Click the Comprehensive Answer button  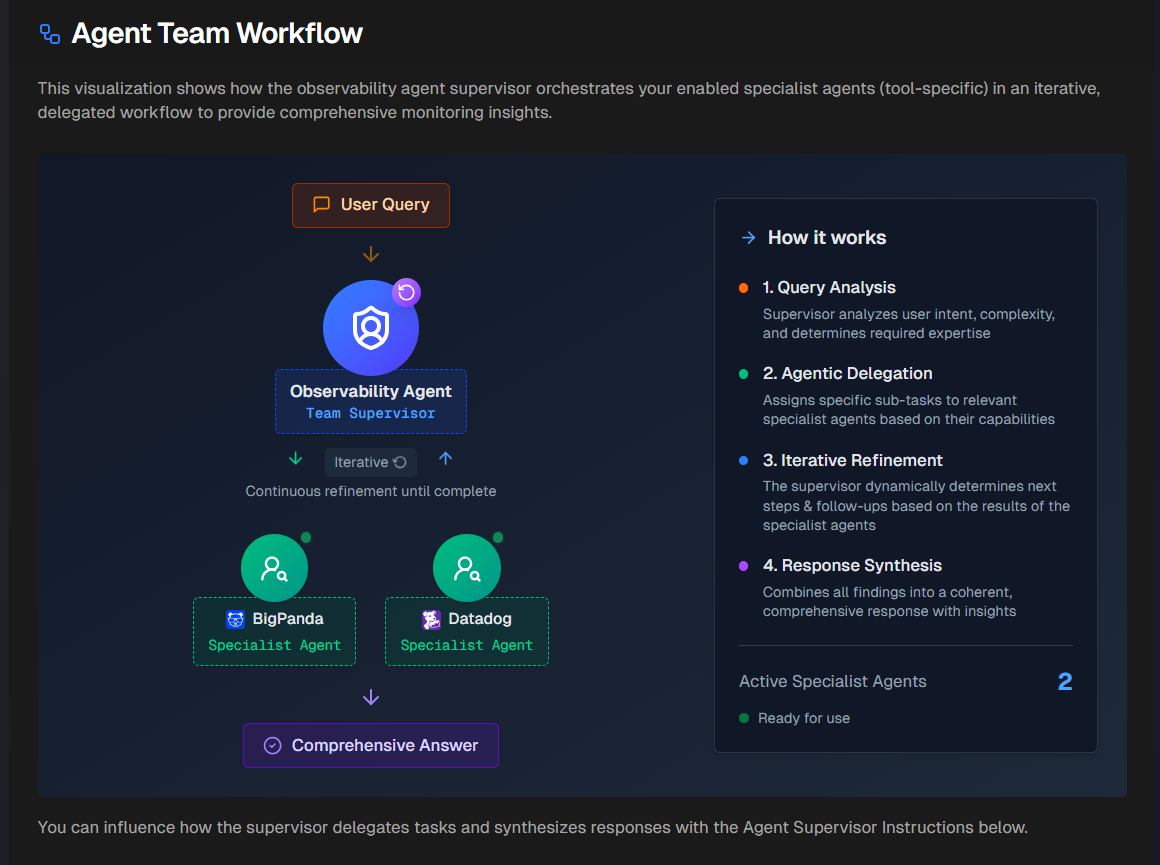371,745
